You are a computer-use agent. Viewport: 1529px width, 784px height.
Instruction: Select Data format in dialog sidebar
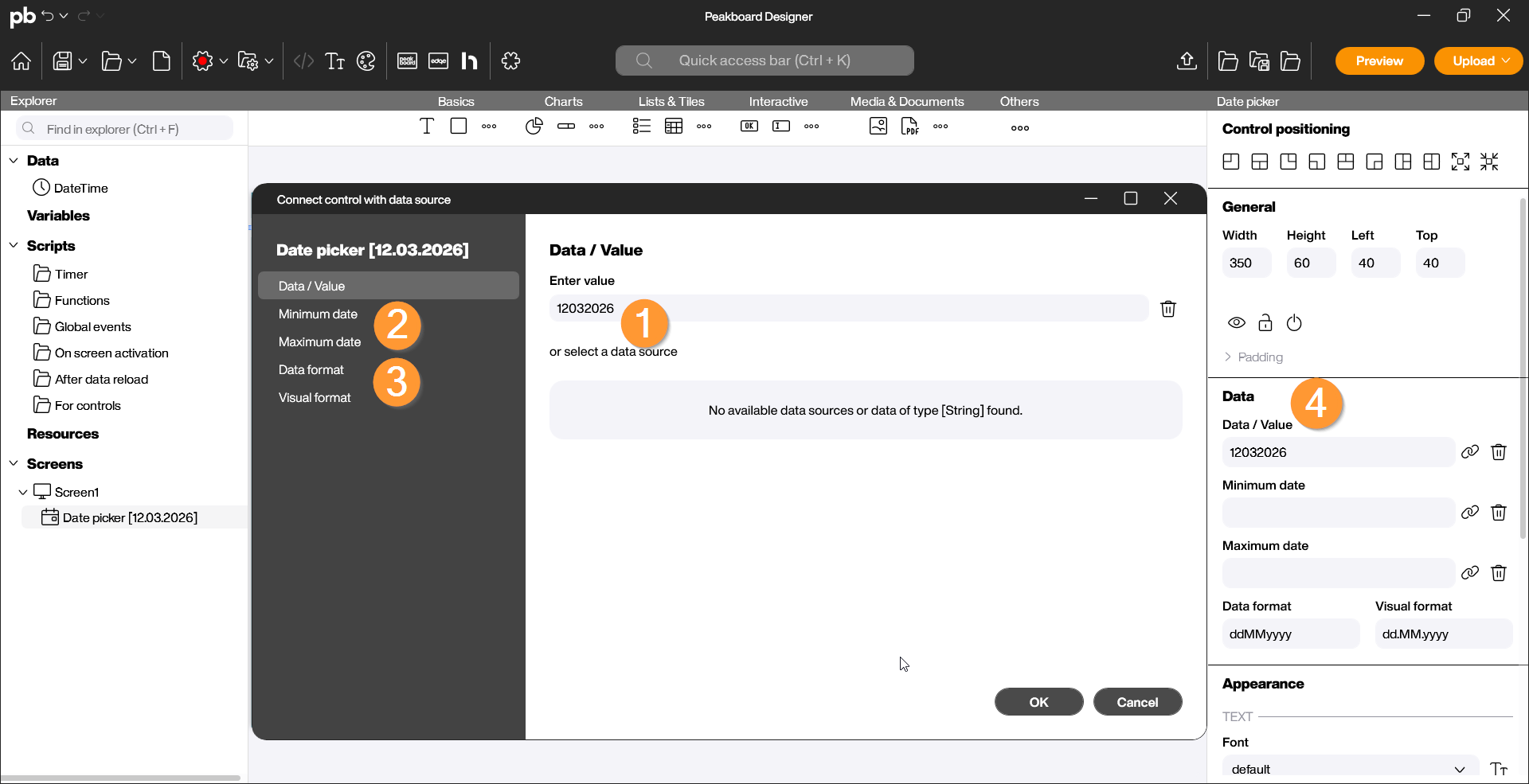pyautogui.click(x=311, y=370)
